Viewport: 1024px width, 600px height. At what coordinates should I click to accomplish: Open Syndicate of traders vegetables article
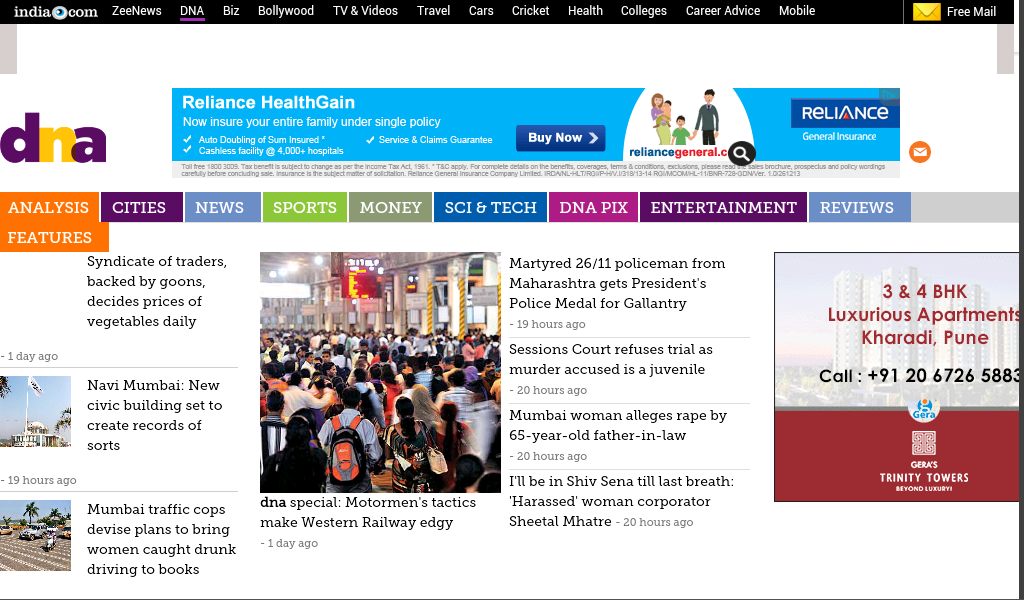(157, 291)
